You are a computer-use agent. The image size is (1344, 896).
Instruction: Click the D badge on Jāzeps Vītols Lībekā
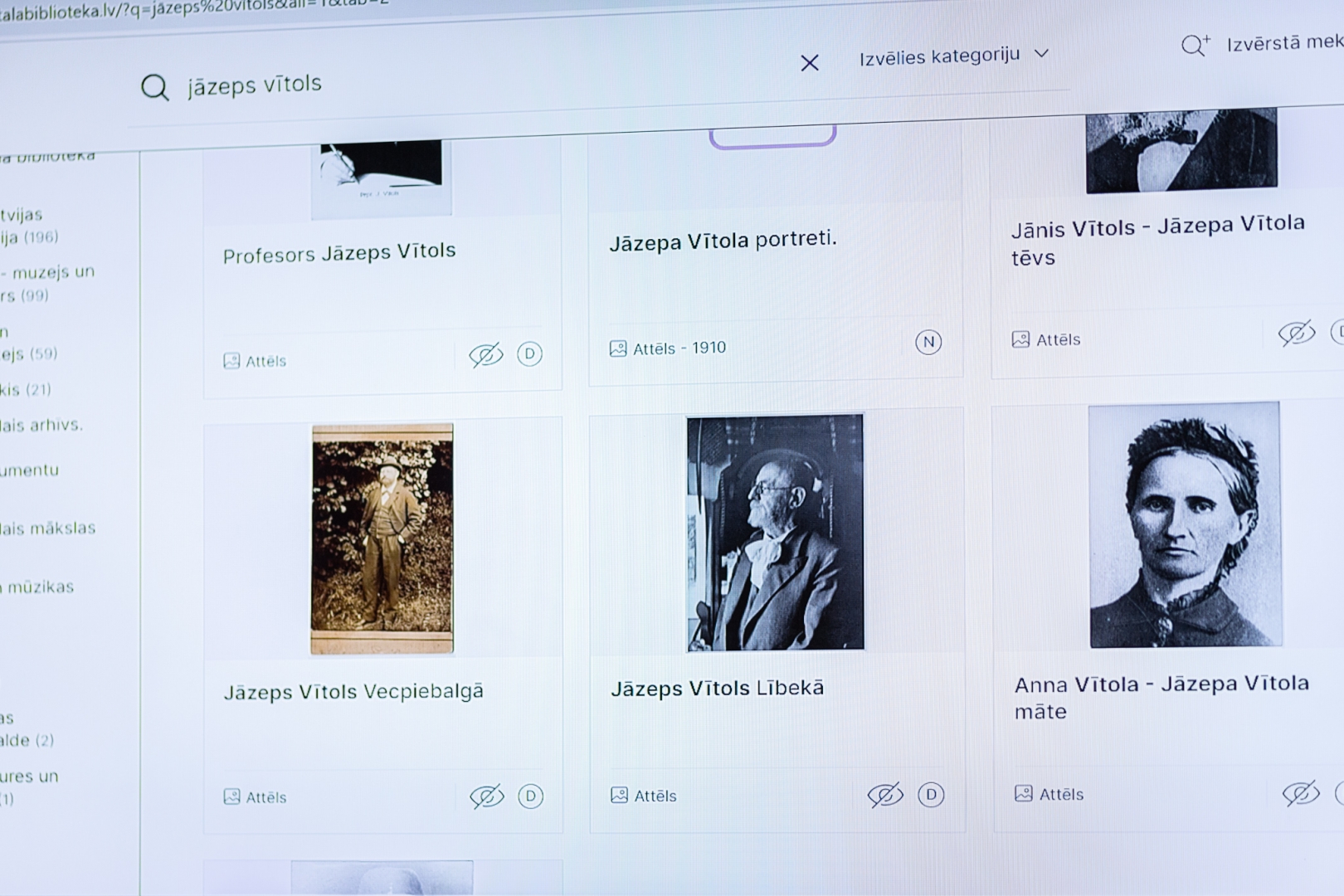click(x=931, y=795)
